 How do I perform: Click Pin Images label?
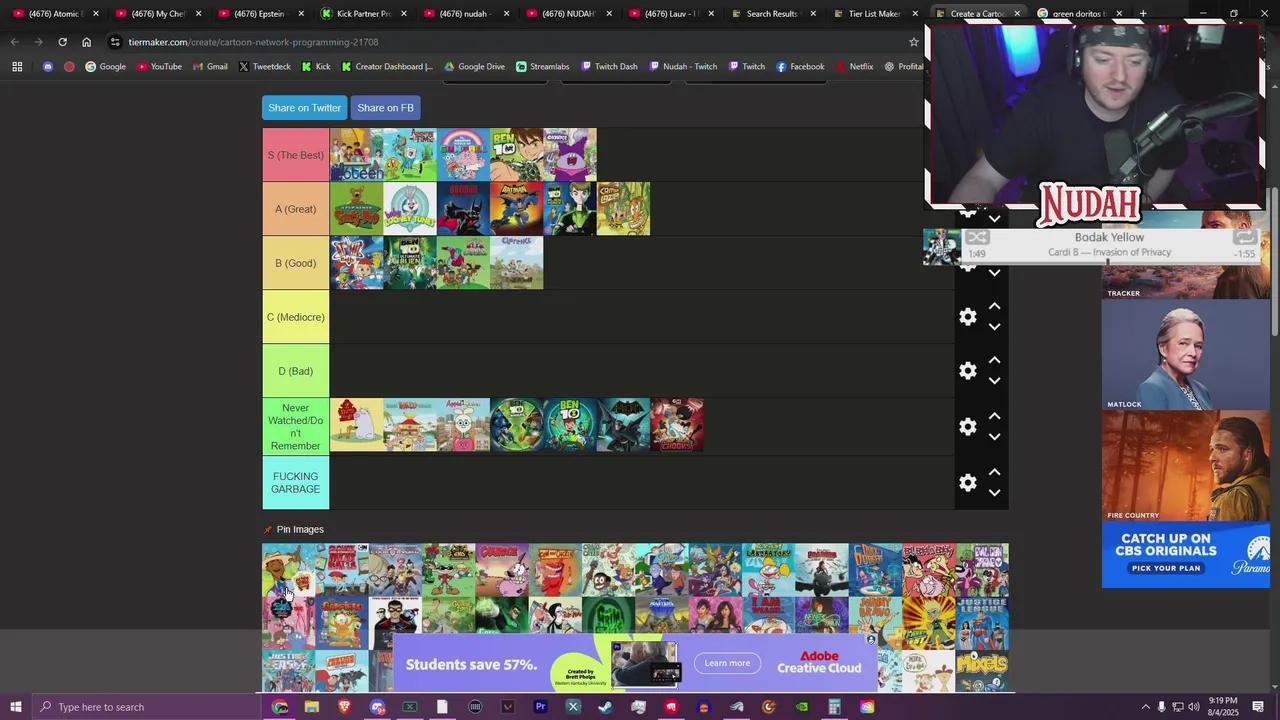(300, 529)
